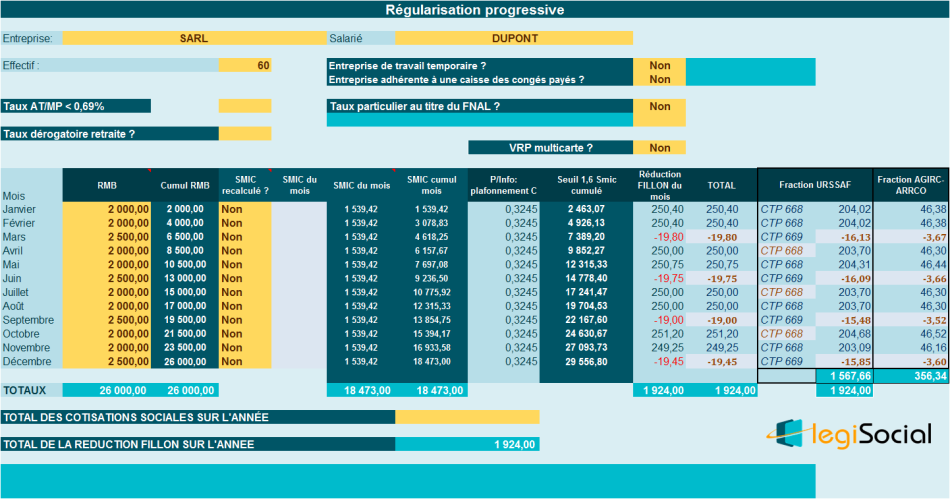Select the yellow cell beside Taux AT/MP < 0,69%
Screen dimensions: 950x499
[245, 106]
